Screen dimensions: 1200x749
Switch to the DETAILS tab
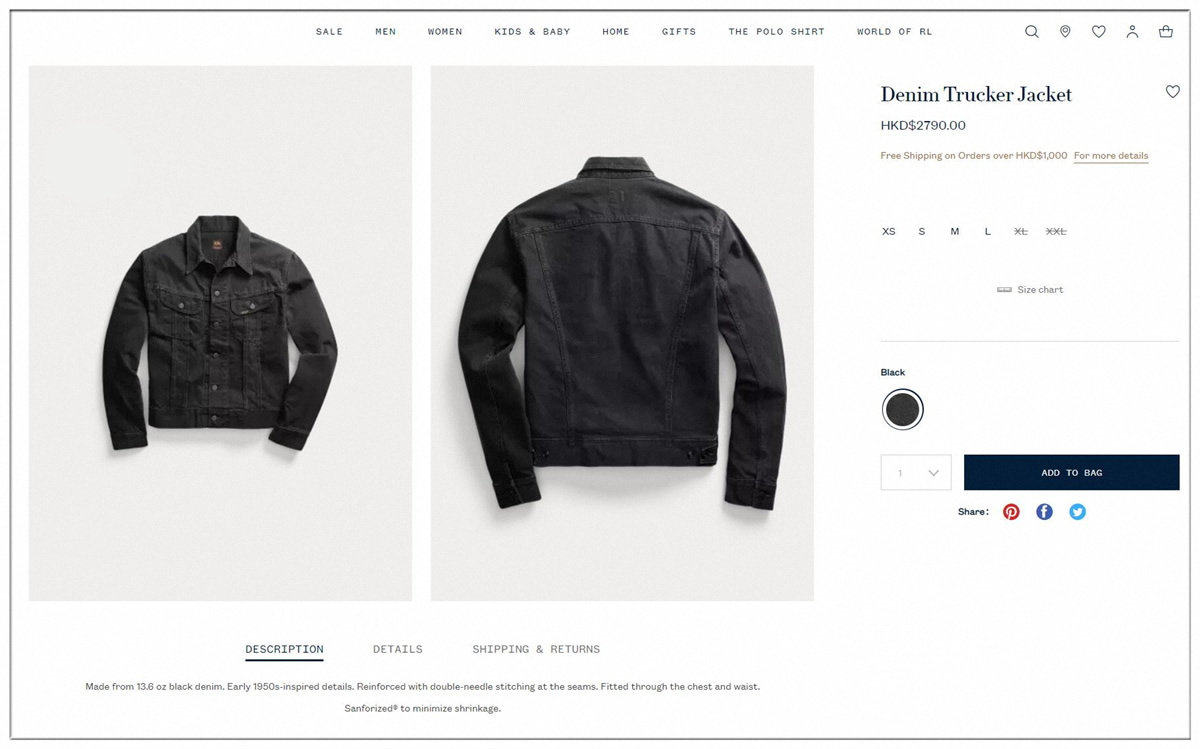point(398,650)
